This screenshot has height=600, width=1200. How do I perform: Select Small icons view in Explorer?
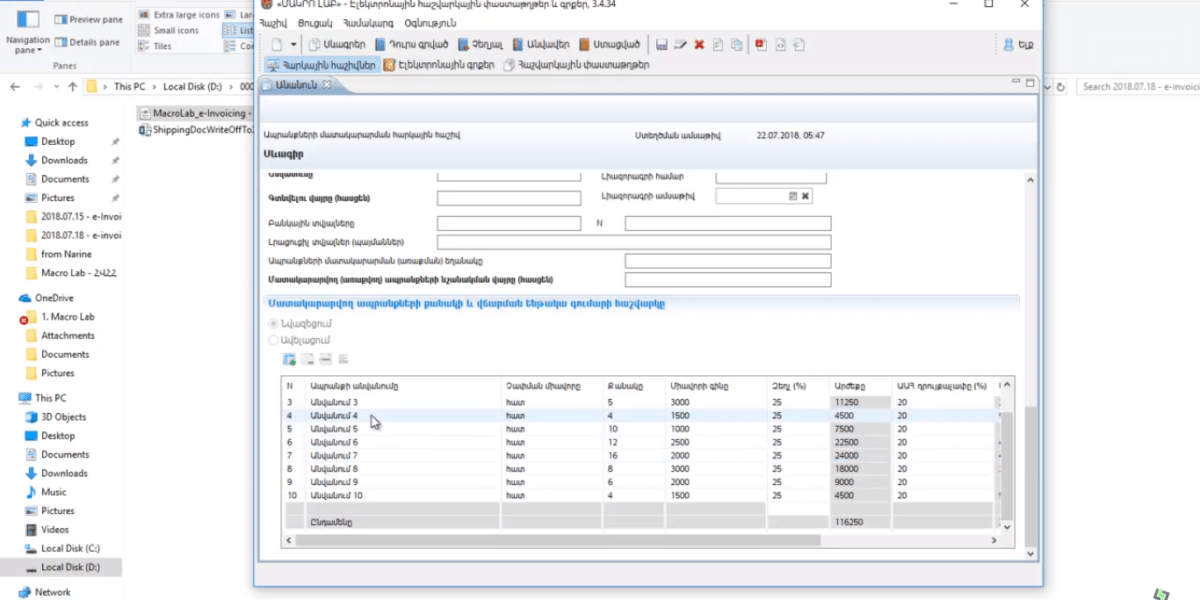pyautogui.click(x=169, y=30)
